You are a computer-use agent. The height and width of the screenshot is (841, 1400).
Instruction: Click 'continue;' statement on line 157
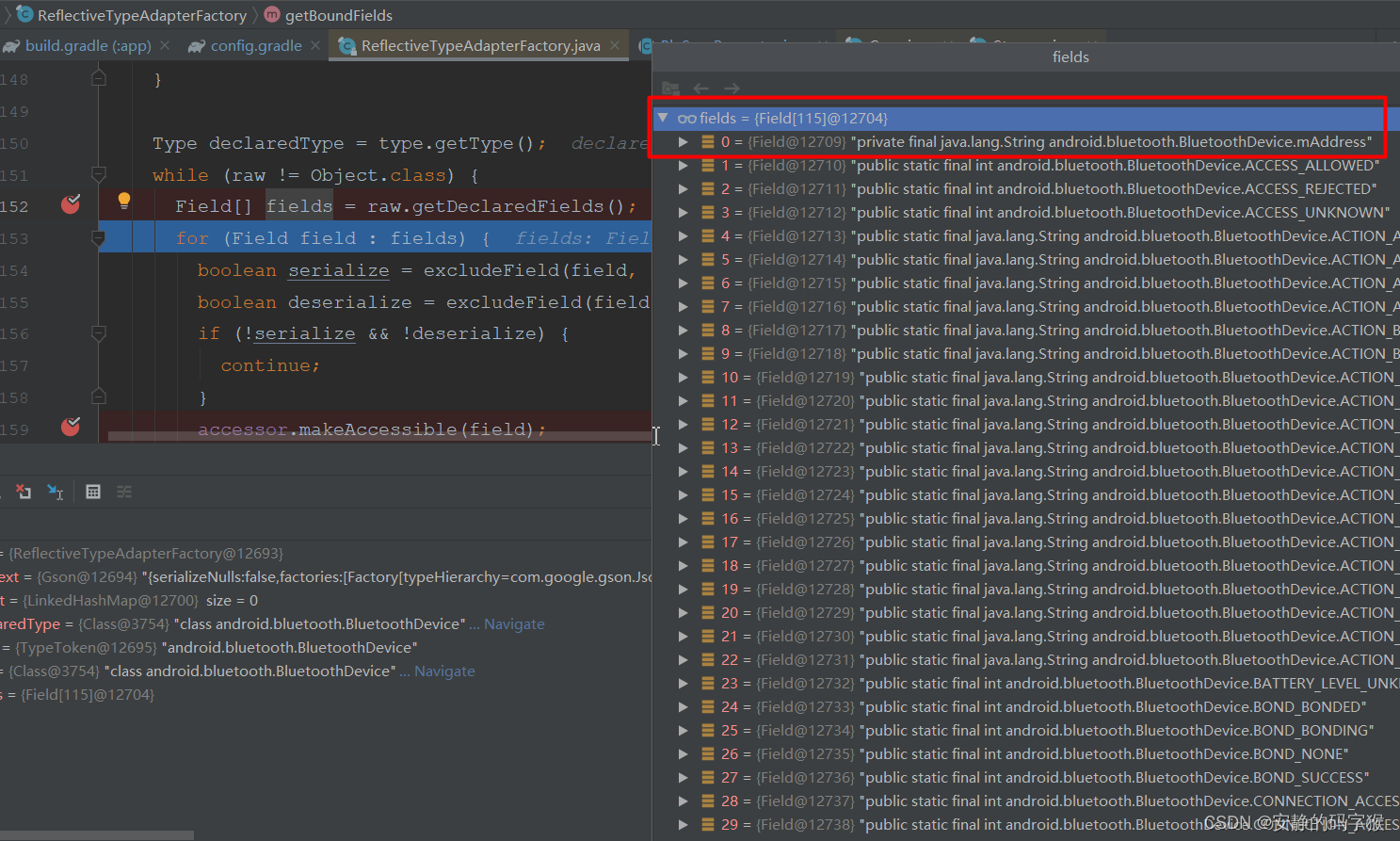coord(270,365)
